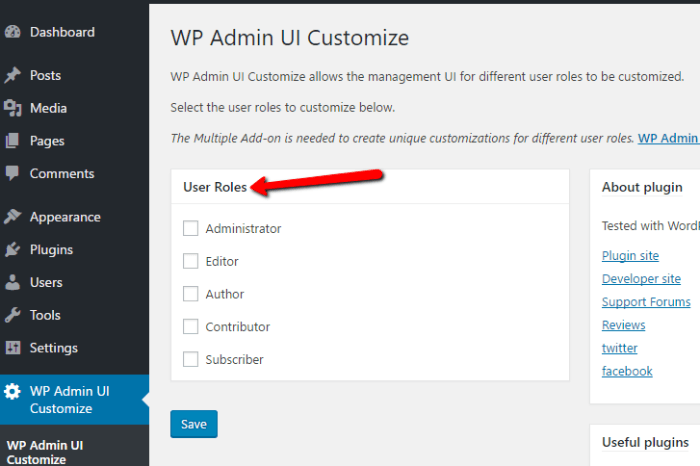This screenshot has width=700, height=466.
Task: Open the Appearance menu
Action: click(65, 217)
